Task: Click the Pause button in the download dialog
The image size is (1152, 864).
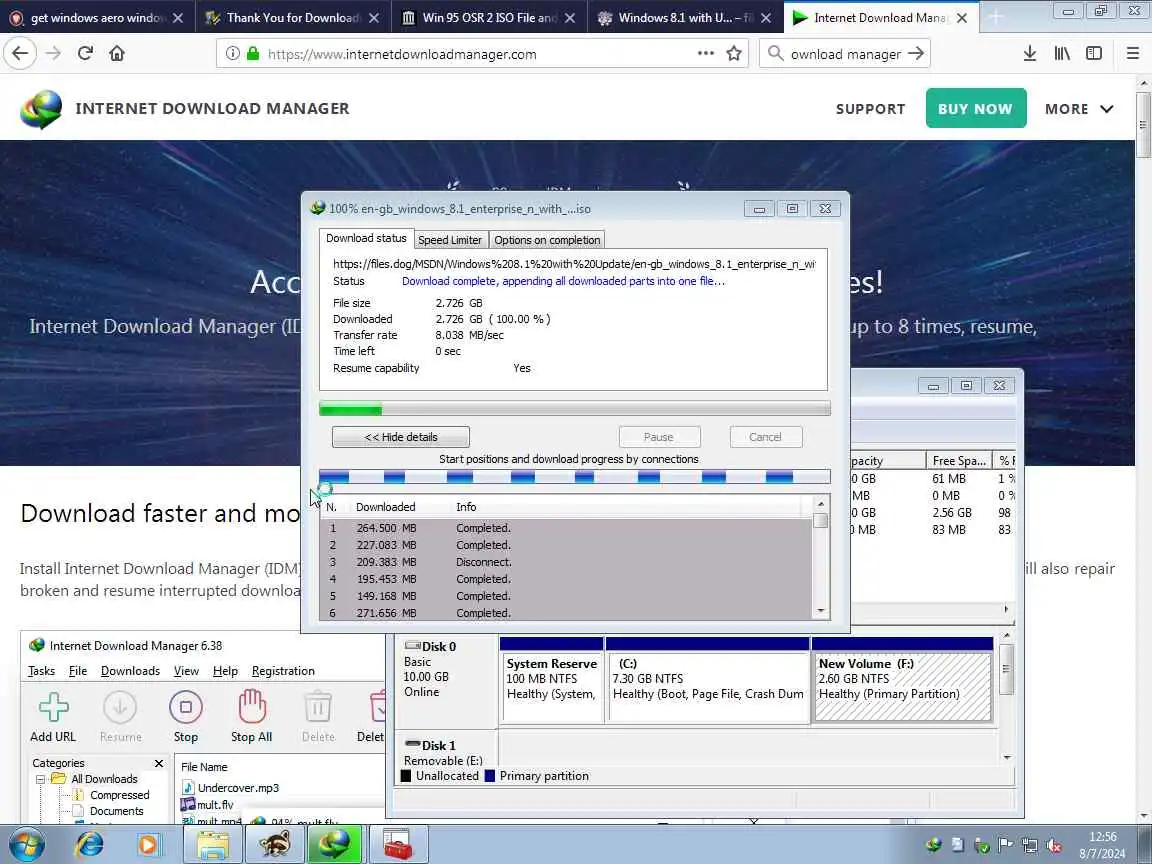Action: pyautogui.click(x=658, y=437)
